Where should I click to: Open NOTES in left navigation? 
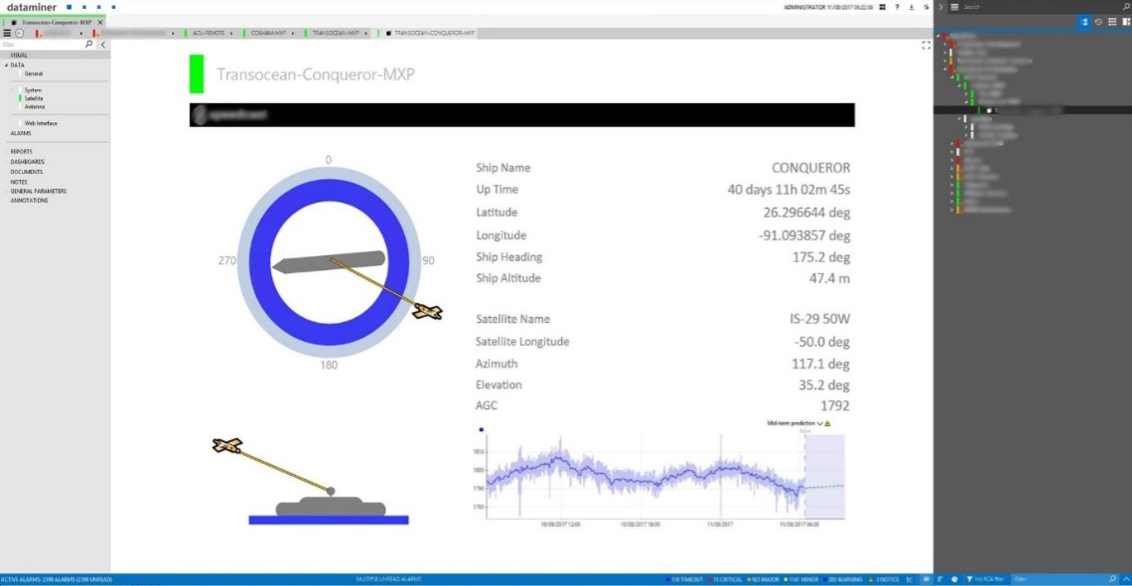(19, 182)
